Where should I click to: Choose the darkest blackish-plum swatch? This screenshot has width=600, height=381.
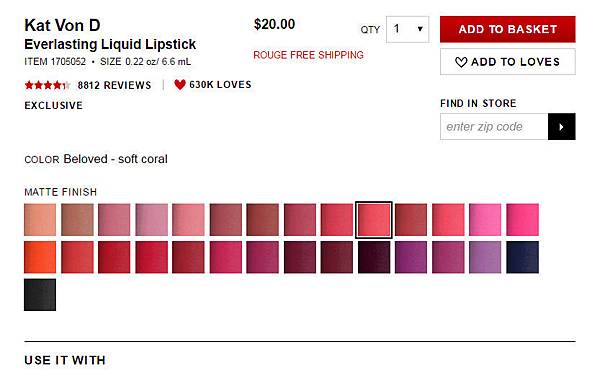[374, 257]
